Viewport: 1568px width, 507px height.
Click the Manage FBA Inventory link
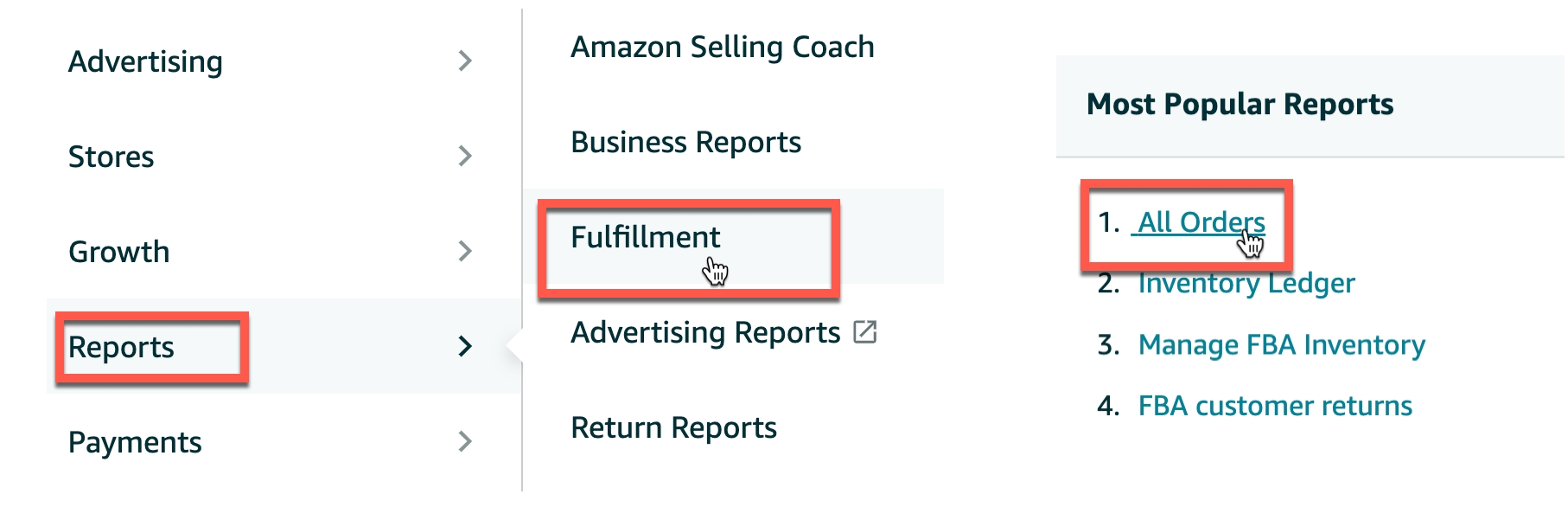[x=1281, y=345]
